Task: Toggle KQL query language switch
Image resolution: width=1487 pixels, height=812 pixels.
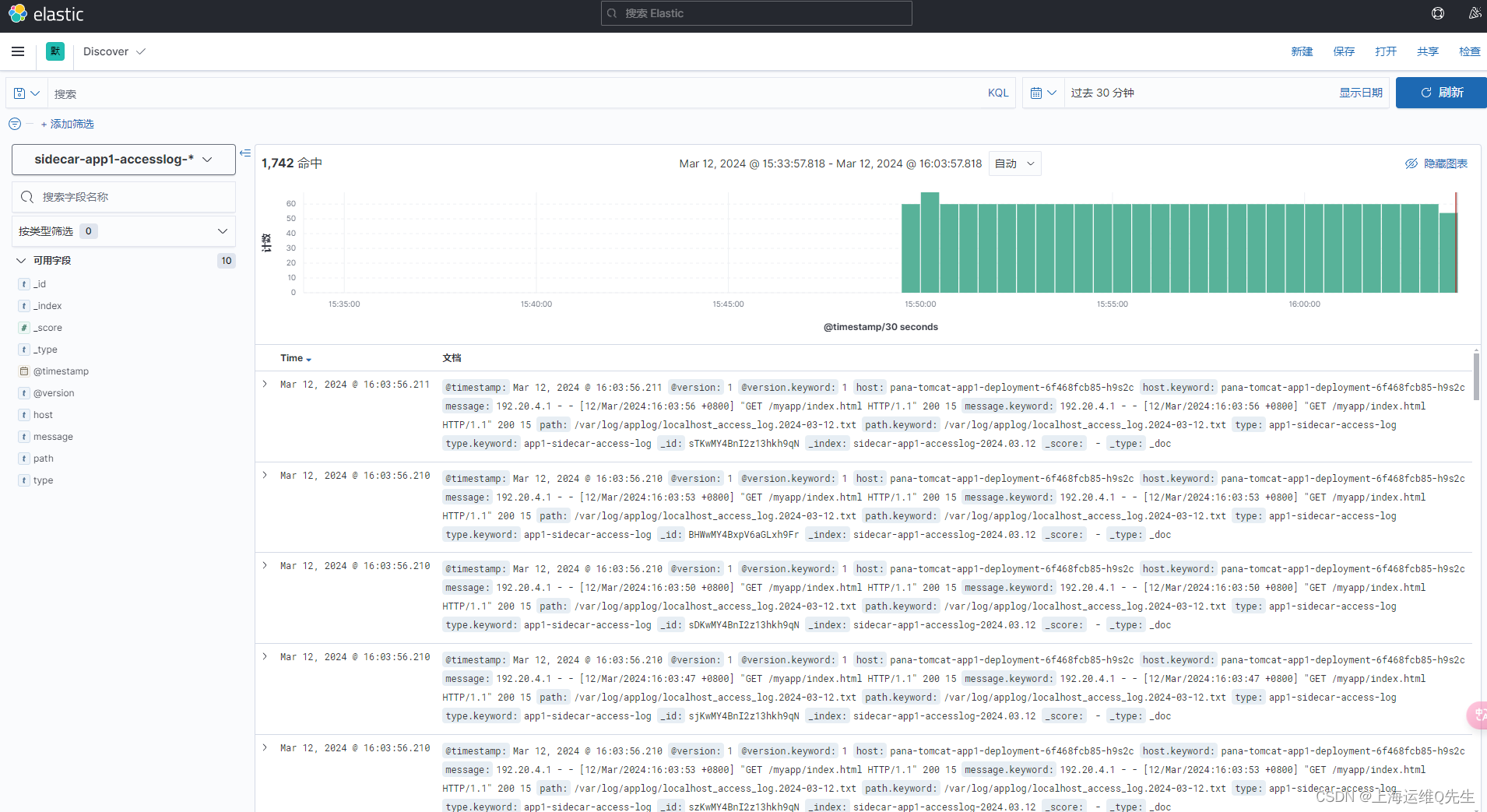Action: point(998,93)
